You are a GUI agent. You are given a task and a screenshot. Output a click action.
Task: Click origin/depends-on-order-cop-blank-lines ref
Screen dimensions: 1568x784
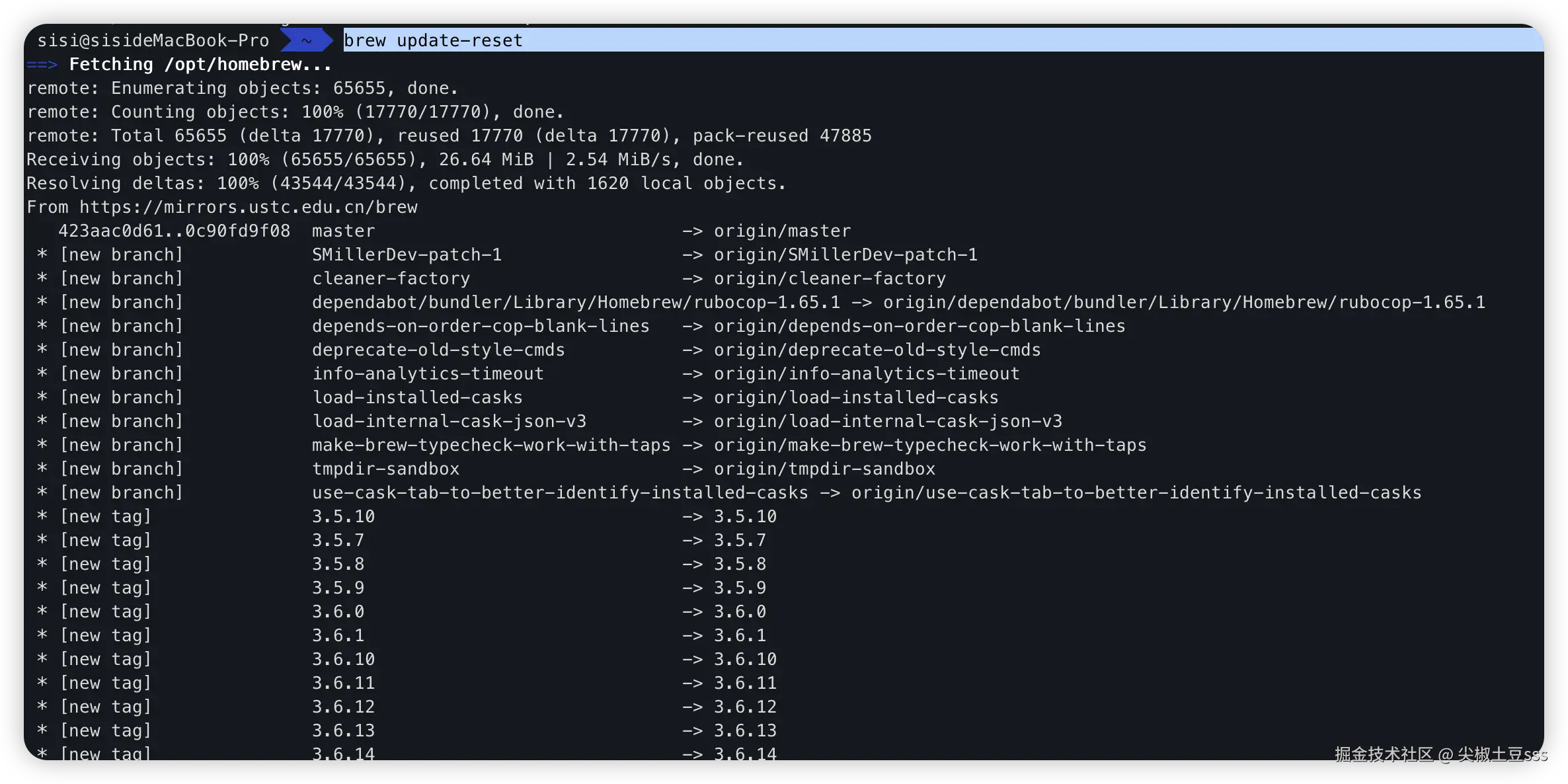[x=919, y=326]
